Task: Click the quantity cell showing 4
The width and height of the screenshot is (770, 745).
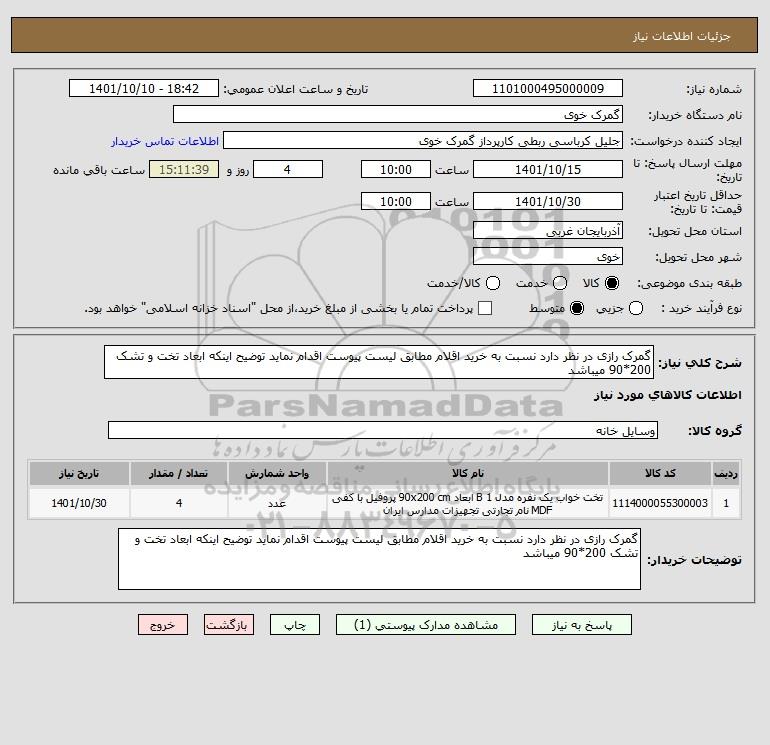Action: pyautogui.click(x=179, y=503)
